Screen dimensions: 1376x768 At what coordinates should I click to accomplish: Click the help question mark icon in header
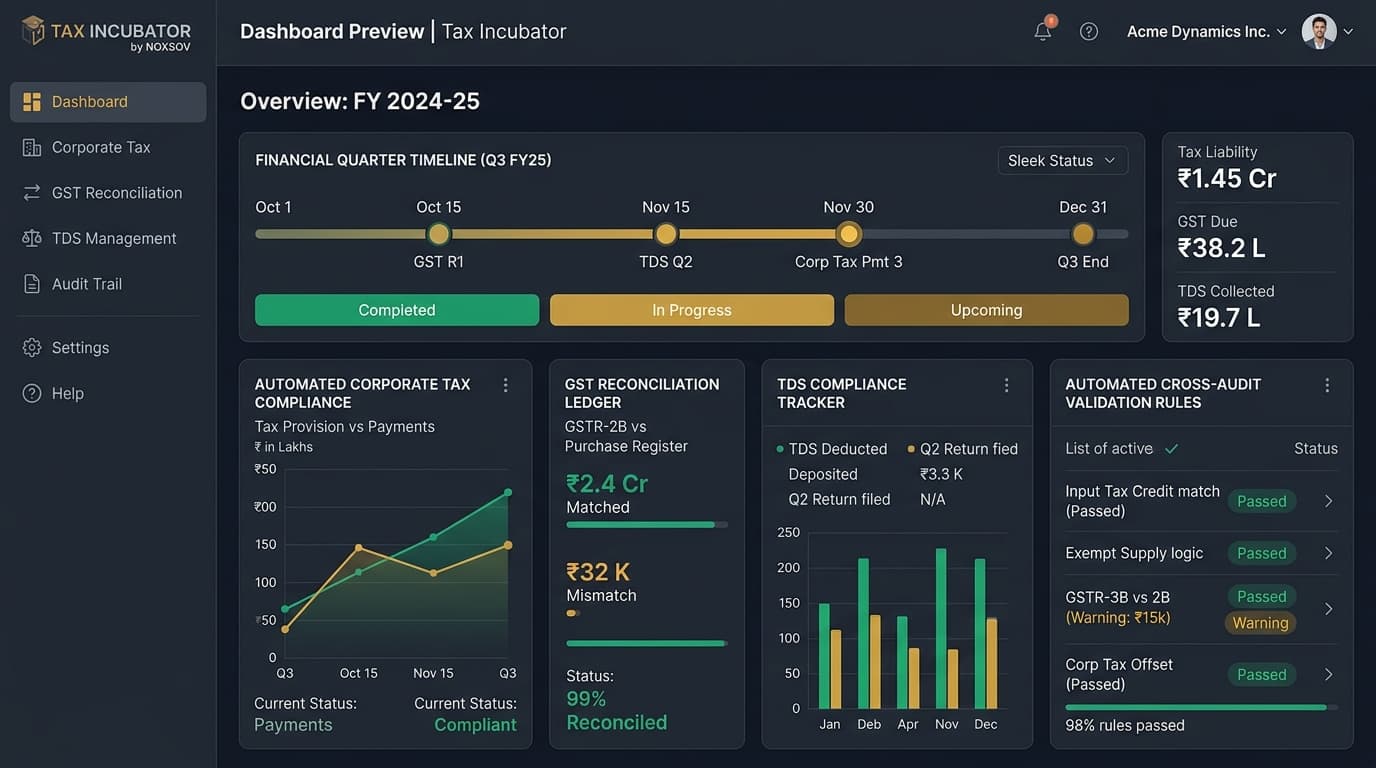[x=1089, y=31]
